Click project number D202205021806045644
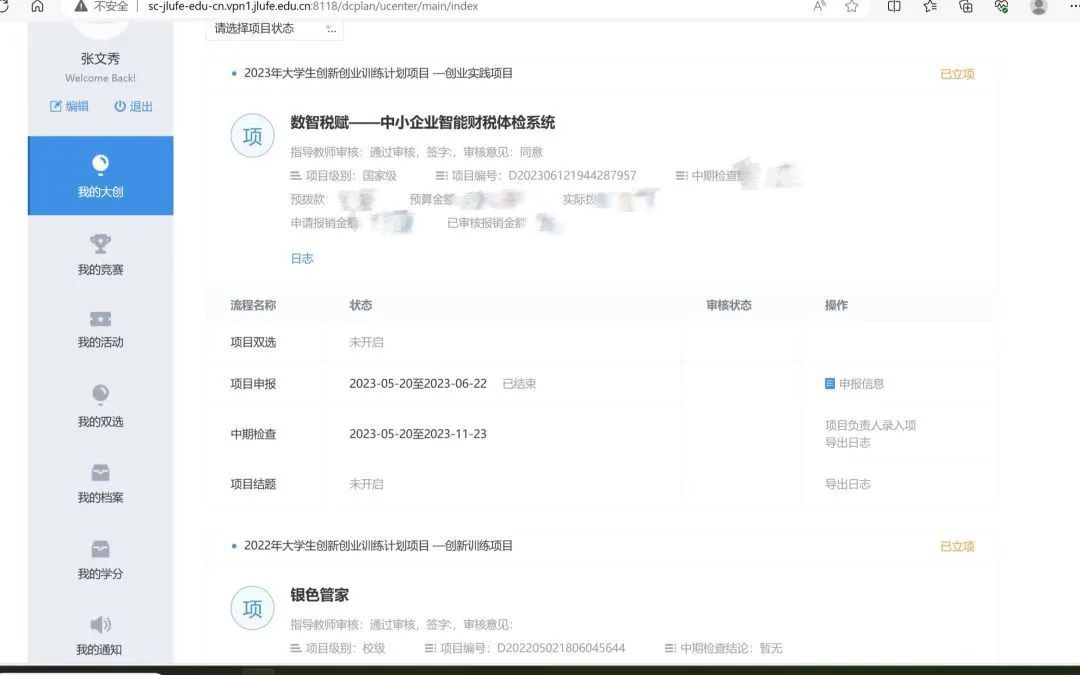Viewport: 1080px width, 675px height. click(x=561, y=648)
